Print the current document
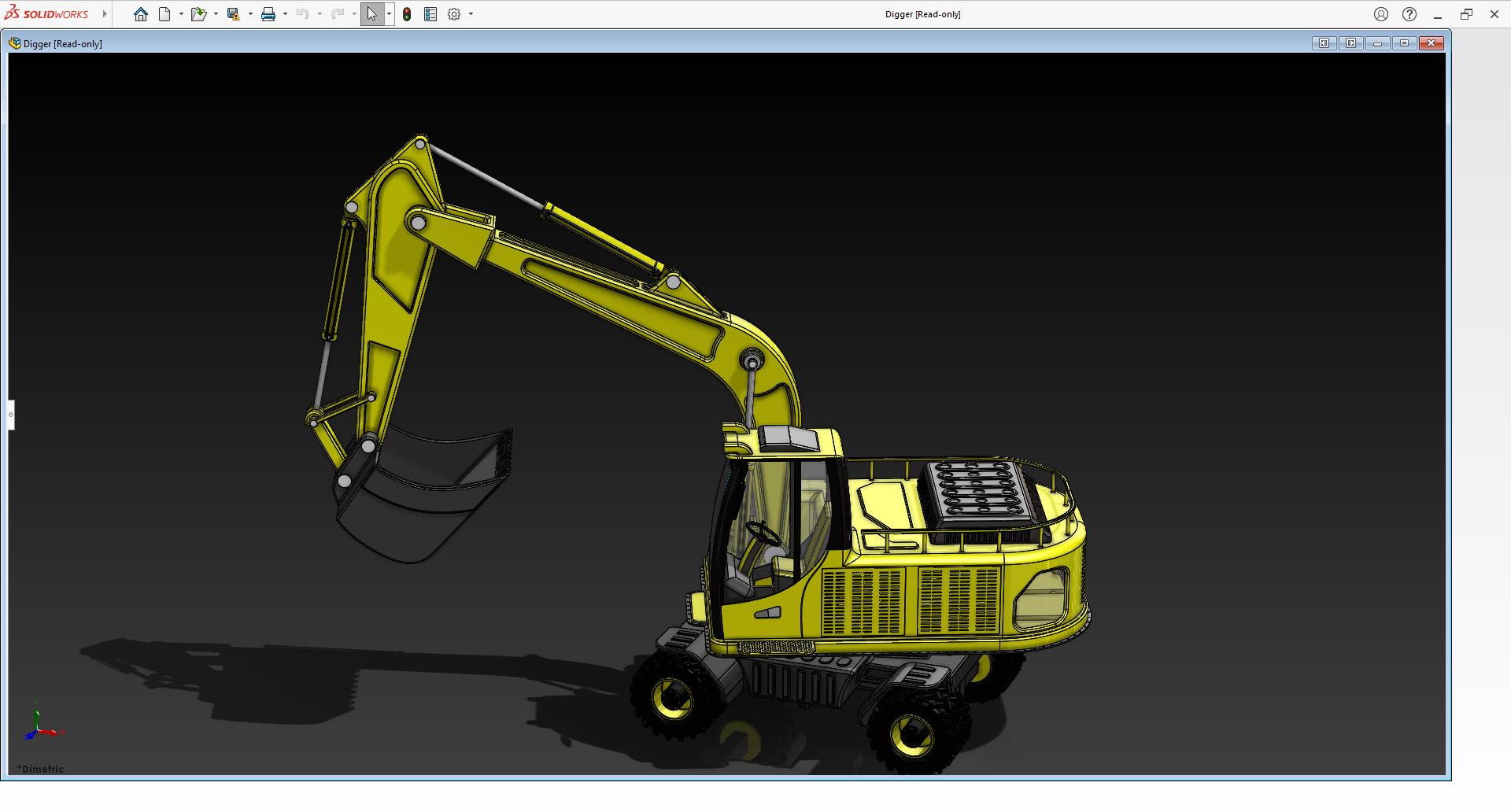1511x812 pixels. 268,14
